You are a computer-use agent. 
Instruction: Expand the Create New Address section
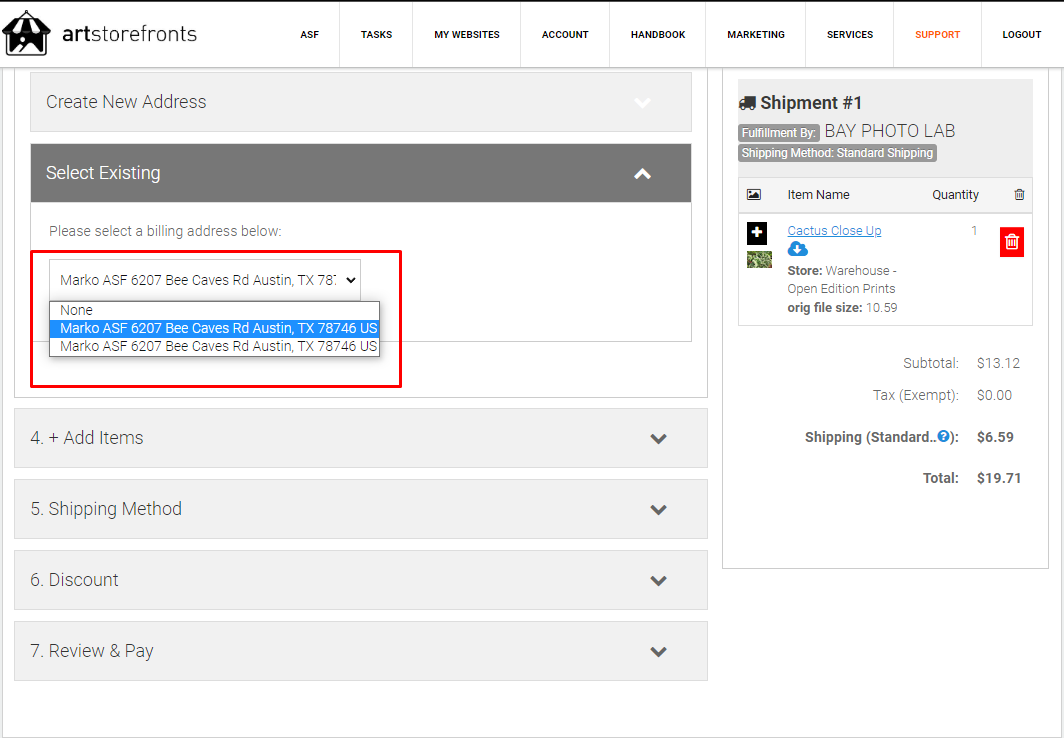click(x=361, y=102)
